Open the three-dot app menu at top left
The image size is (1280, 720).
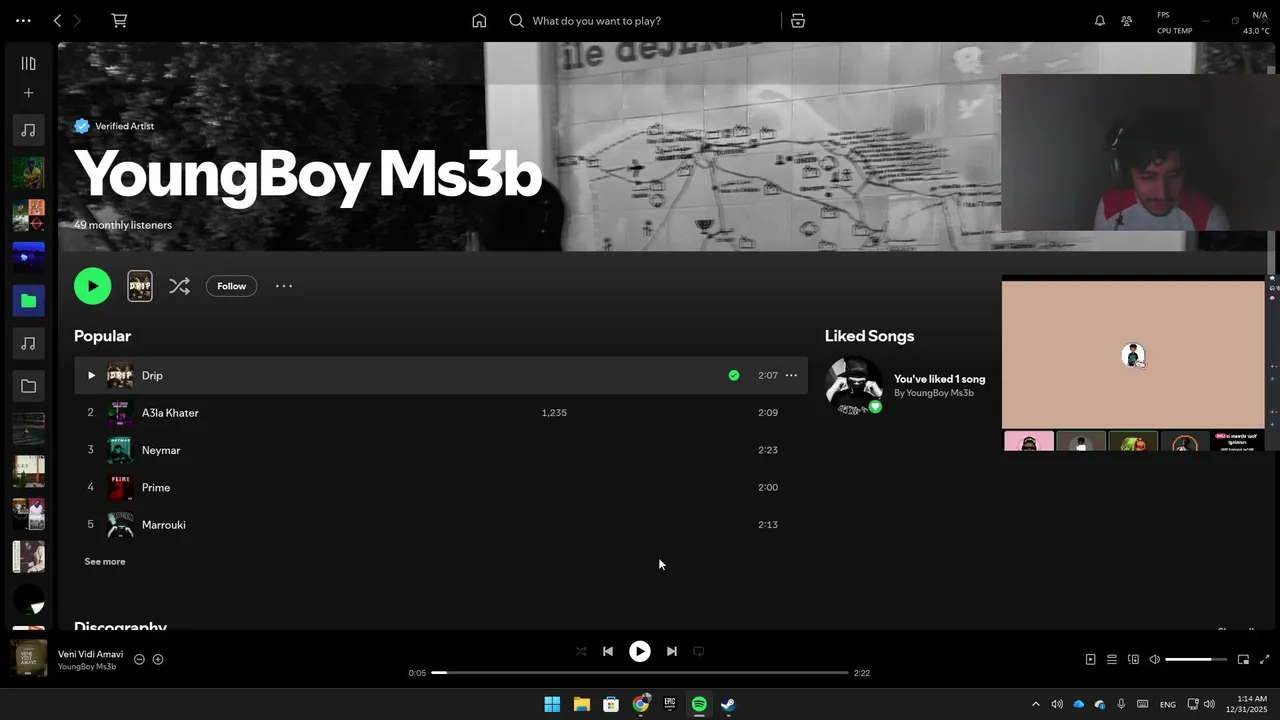click(23, 20)
